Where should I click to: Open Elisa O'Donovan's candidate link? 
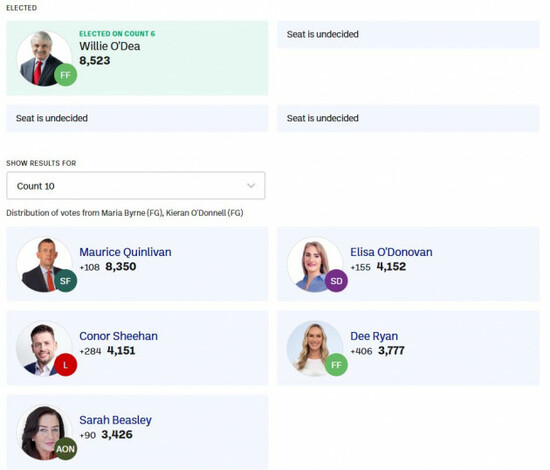391,252
